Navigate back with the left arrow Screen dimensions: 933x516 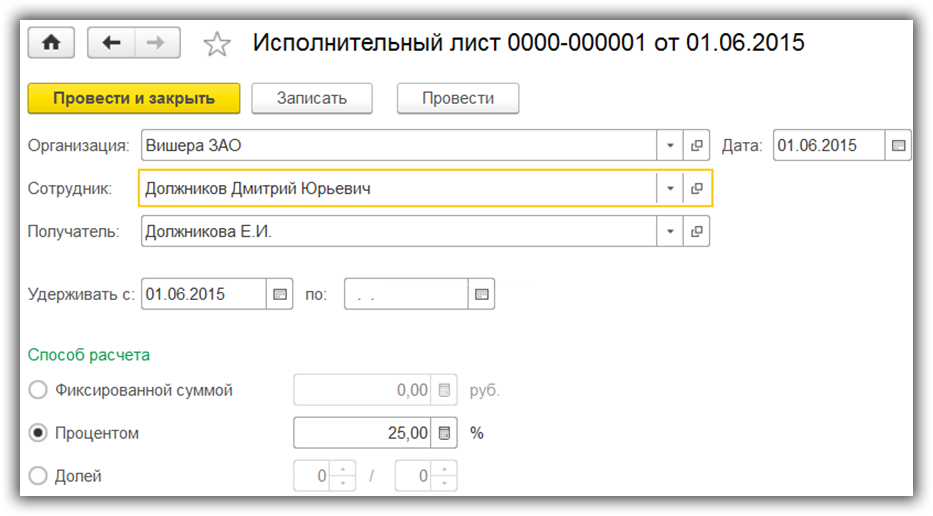click(111, 43)
